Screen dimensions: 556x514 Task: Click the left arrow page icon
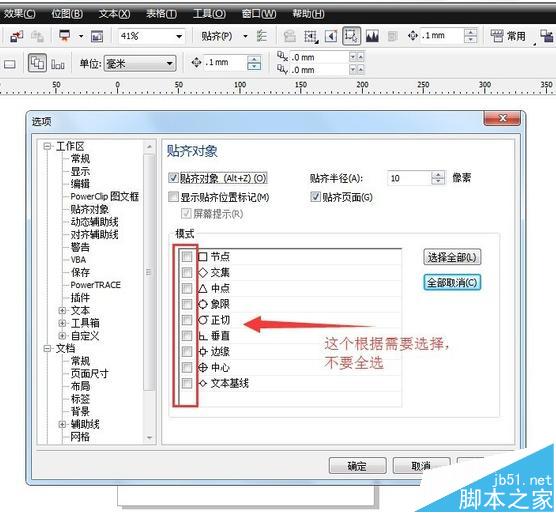coord(331,36)
